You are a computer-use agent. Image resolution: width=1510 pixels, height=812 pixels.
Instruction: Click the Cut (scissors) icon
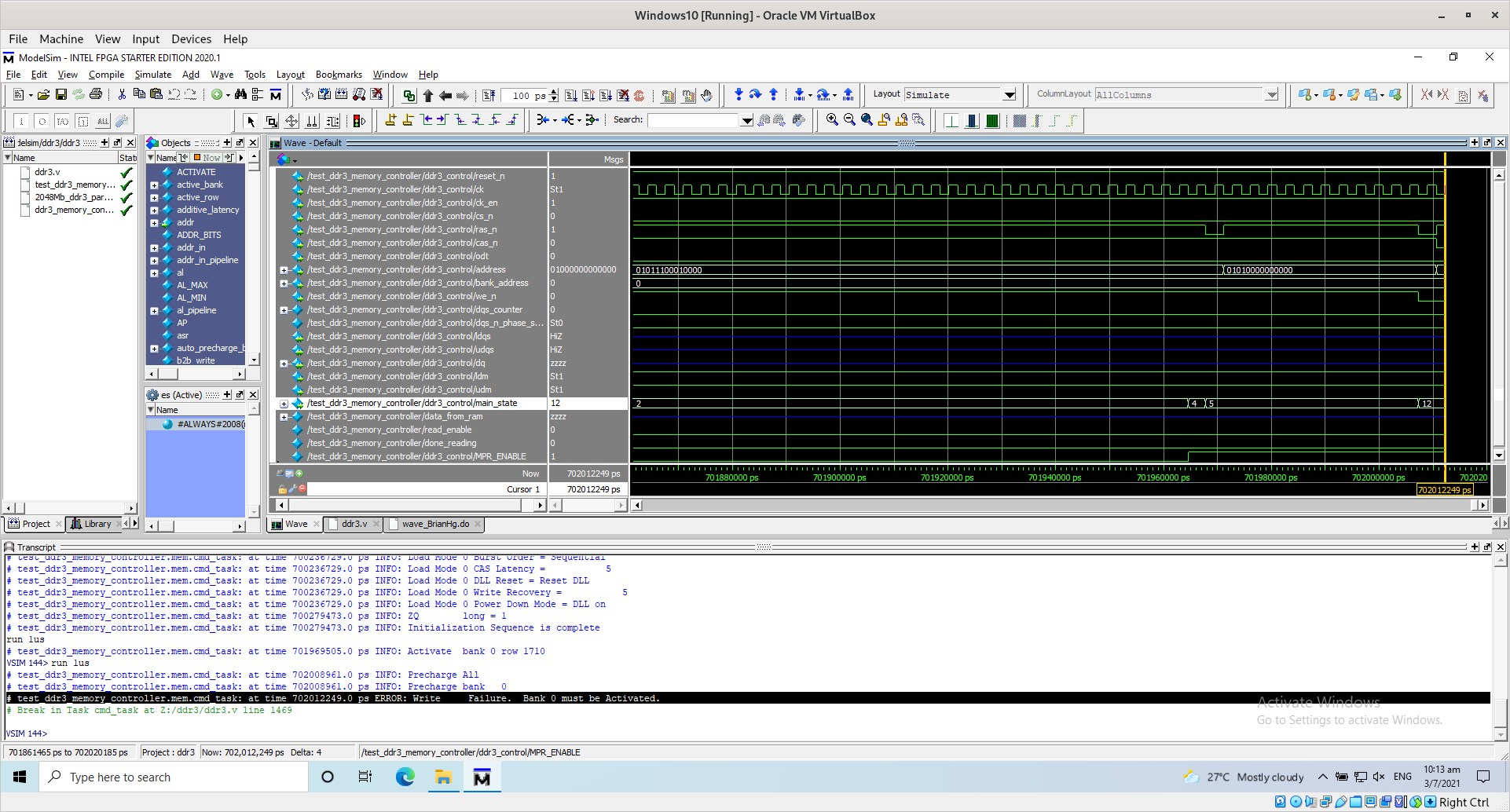pos(122,95)
